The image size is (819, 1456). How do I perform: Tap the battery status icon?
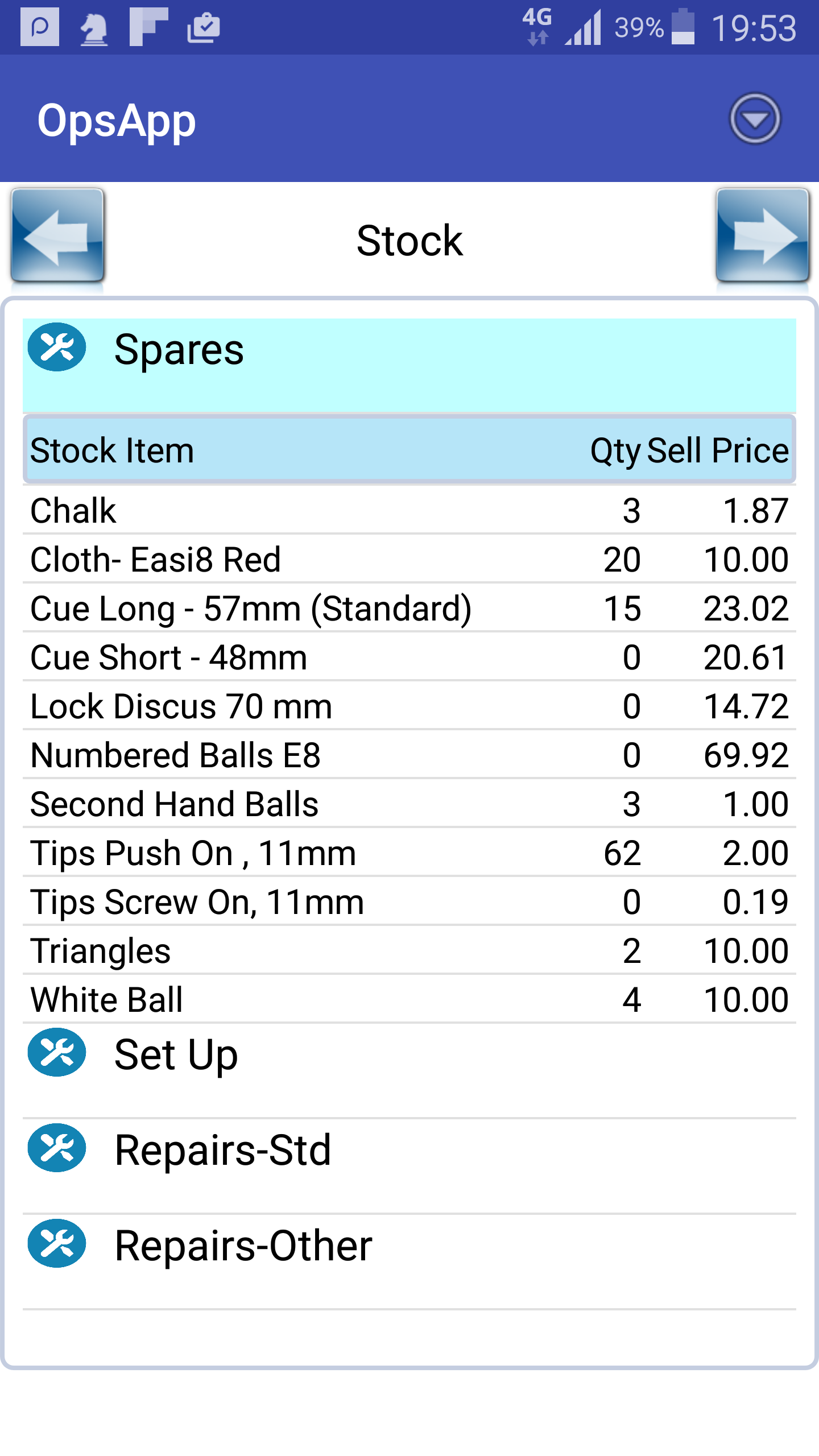(x=683, y=27)
